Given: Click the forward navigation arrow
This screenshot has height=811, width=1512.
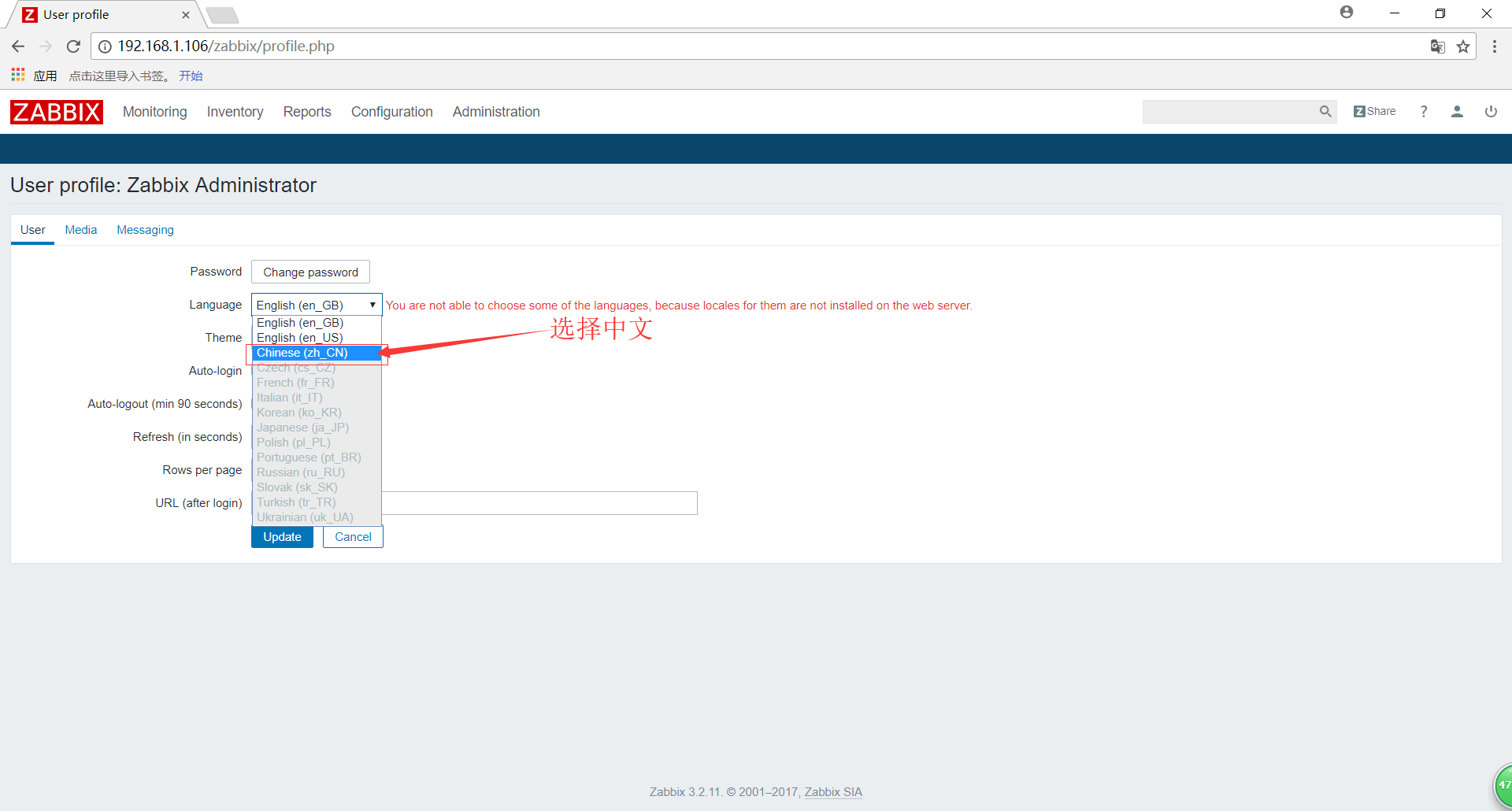Looking at the screenshot, I should point(46,46).
